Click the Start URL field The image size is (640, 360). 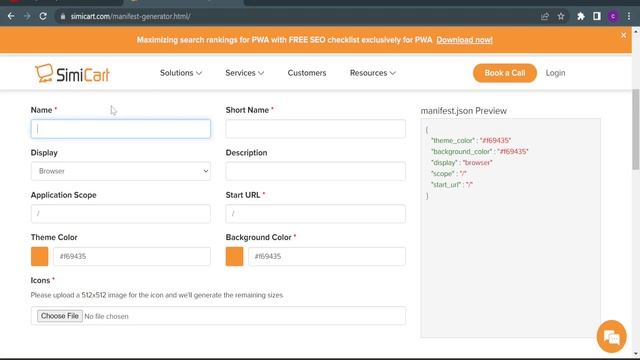coord(316,213)
